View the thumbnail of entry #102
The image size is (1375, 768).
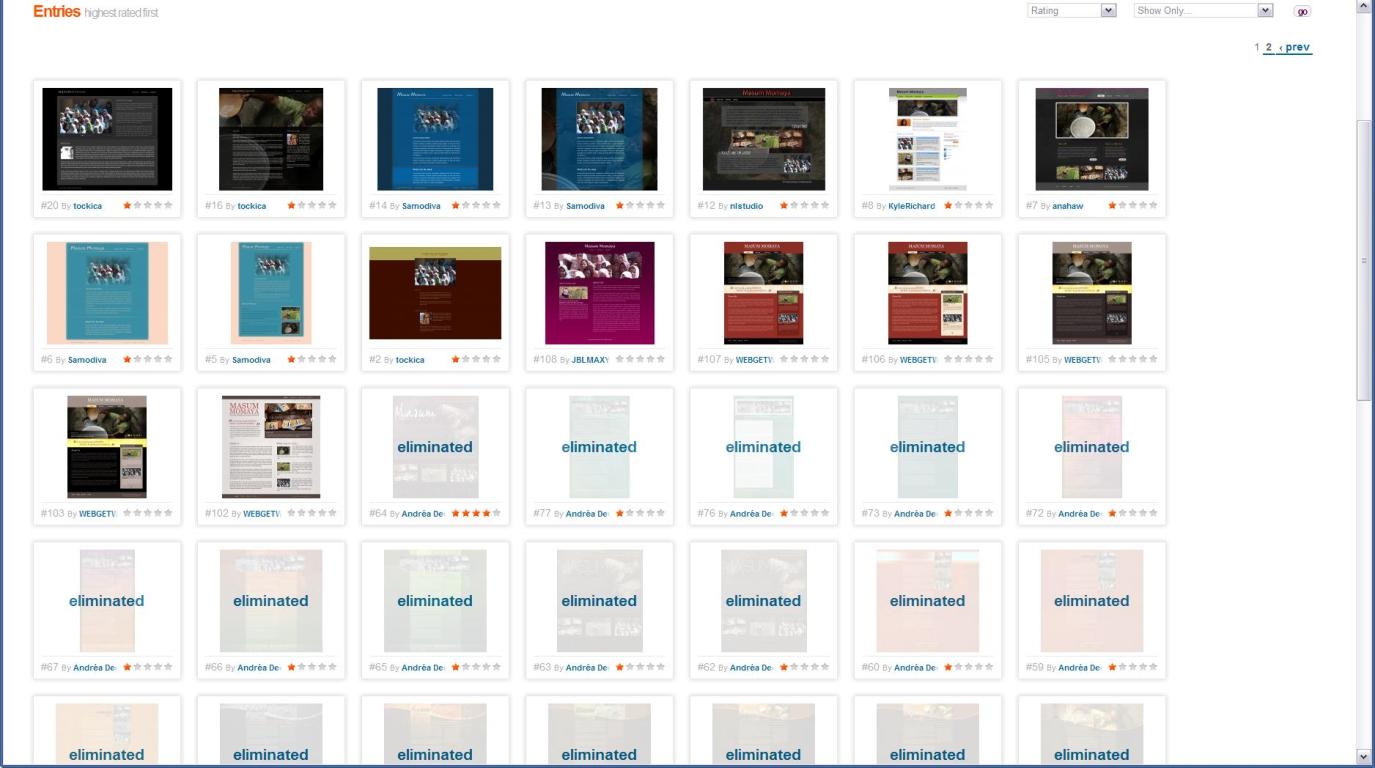(x=271, y=447)
